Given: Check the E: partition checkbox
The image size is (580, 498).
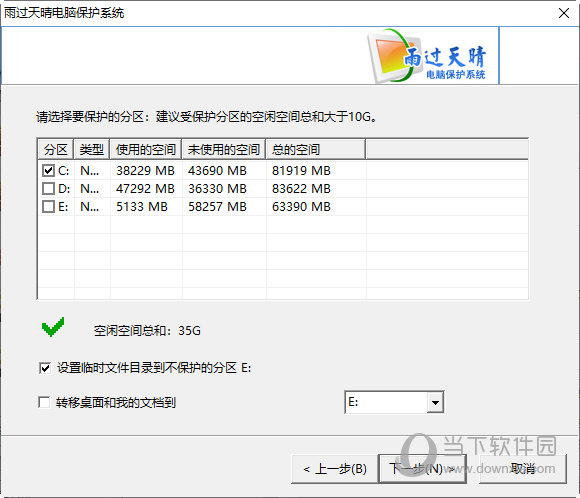Looking at the screenshot, I should pos(48,206).
